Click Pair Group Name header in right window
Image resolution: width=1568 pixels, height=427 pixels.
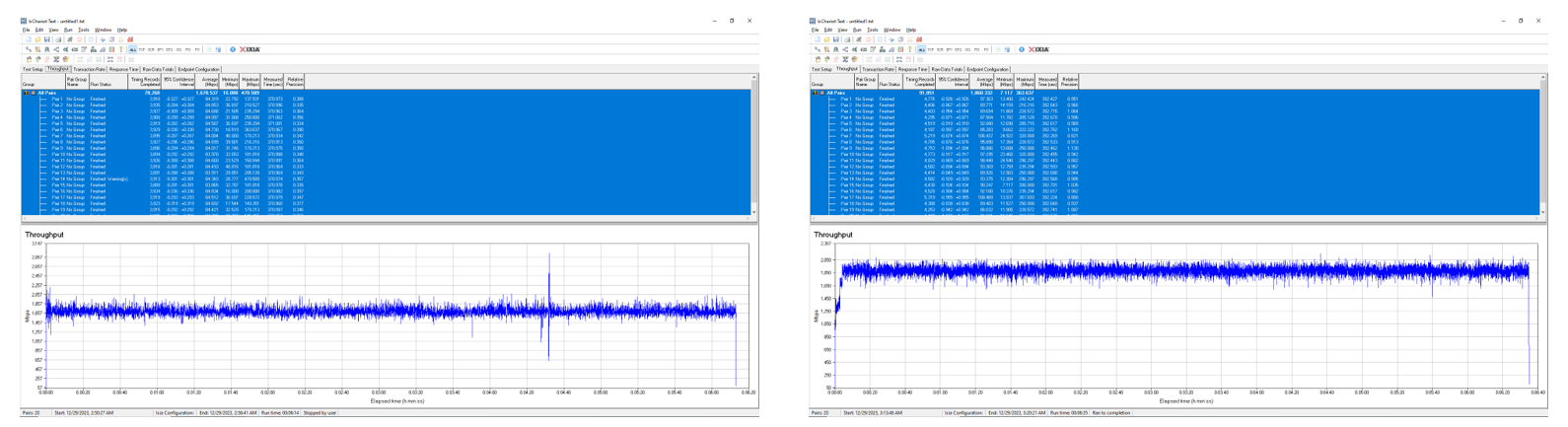(865, 82)
